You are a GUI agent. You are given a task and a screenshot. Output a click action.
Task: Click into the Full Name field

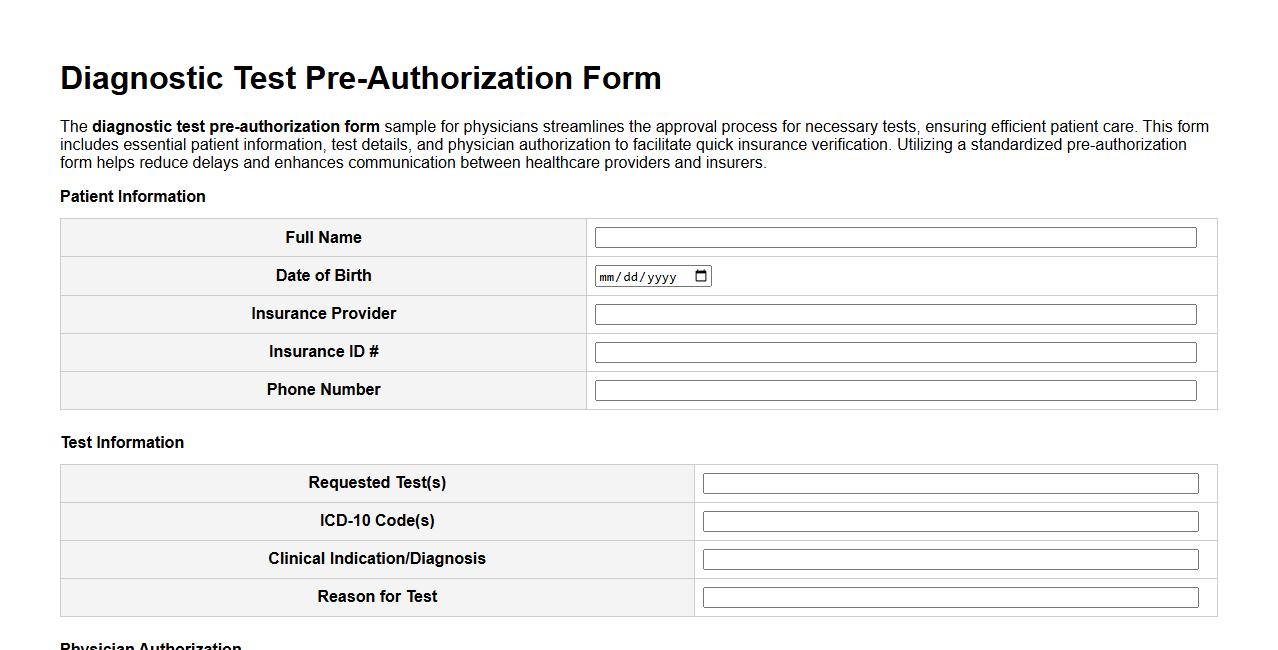894,237
